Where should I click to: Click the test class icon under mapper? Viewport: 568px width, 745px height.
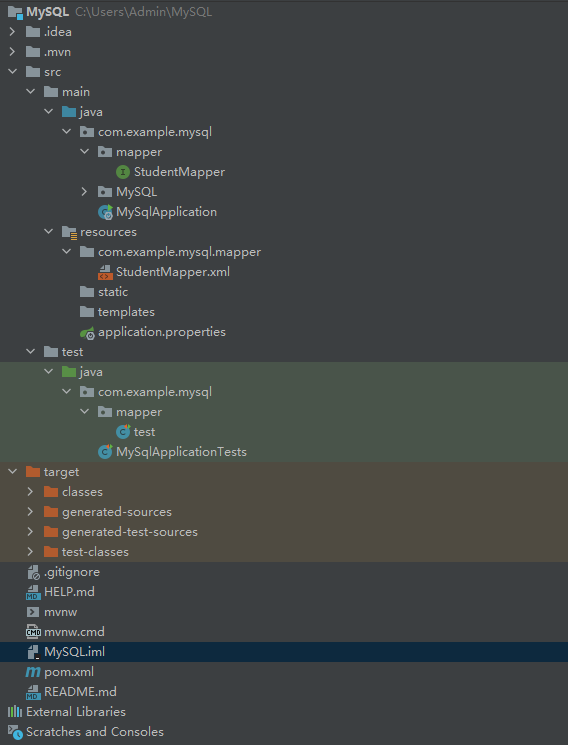123,432
